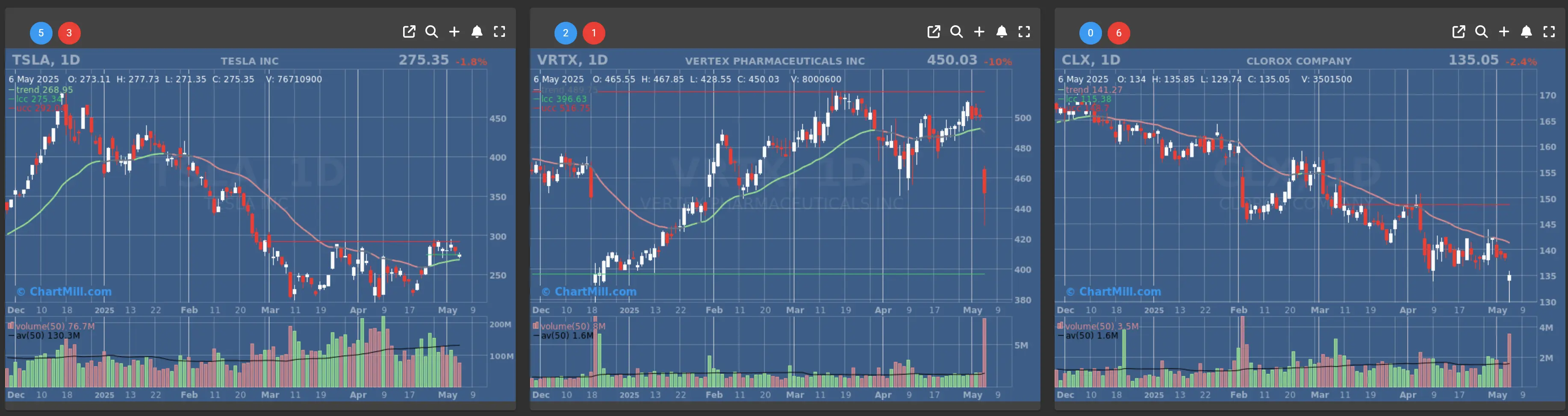The width and height of the screenshot is (1568, 416).
Task: Click the plus icon on the TSLA card
Action: [454, 32]
